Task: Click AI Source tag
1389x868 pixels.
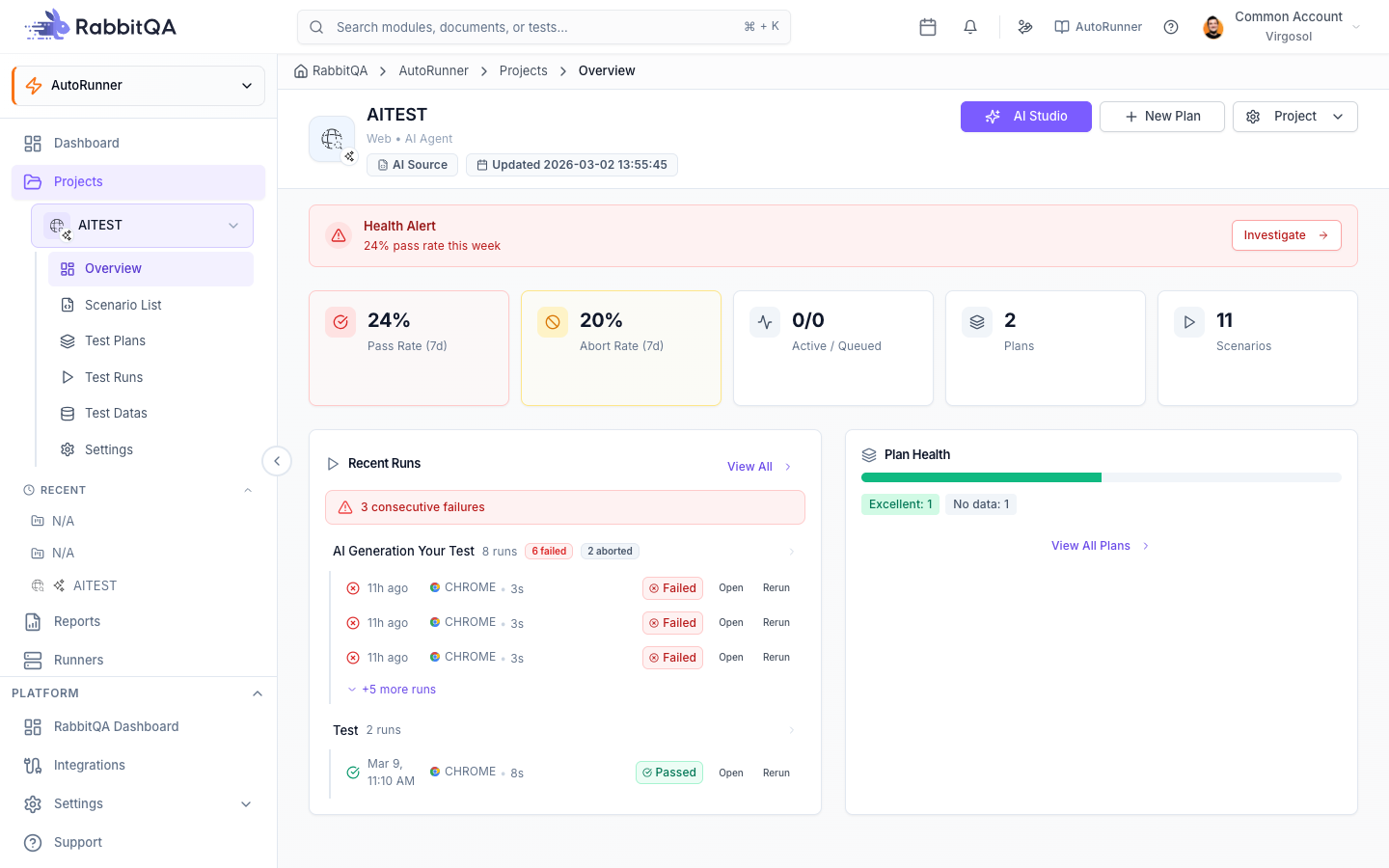Action: tap(412, 165)
